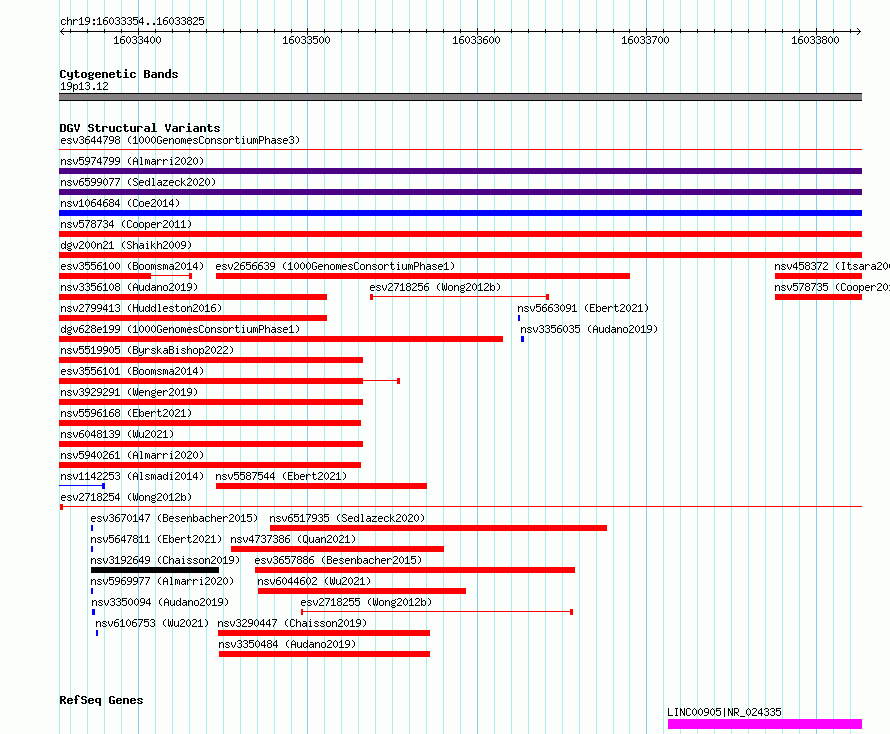The image size is (890, 734).
Task: Open the nsv2799413 (Huddleston2016) variant label
Action: [141, 308]
